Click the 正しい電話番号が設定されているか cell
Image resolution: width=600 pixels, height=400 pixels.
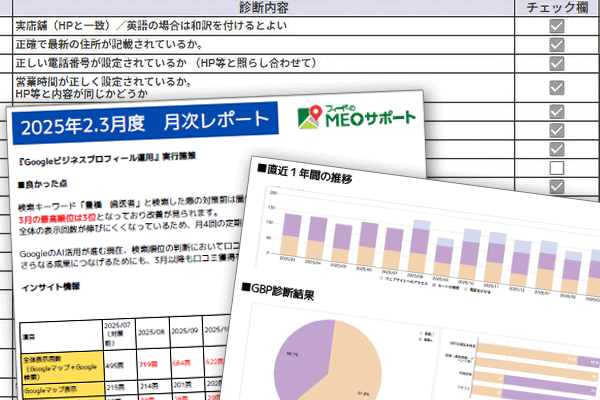click(x=264, y=64)
